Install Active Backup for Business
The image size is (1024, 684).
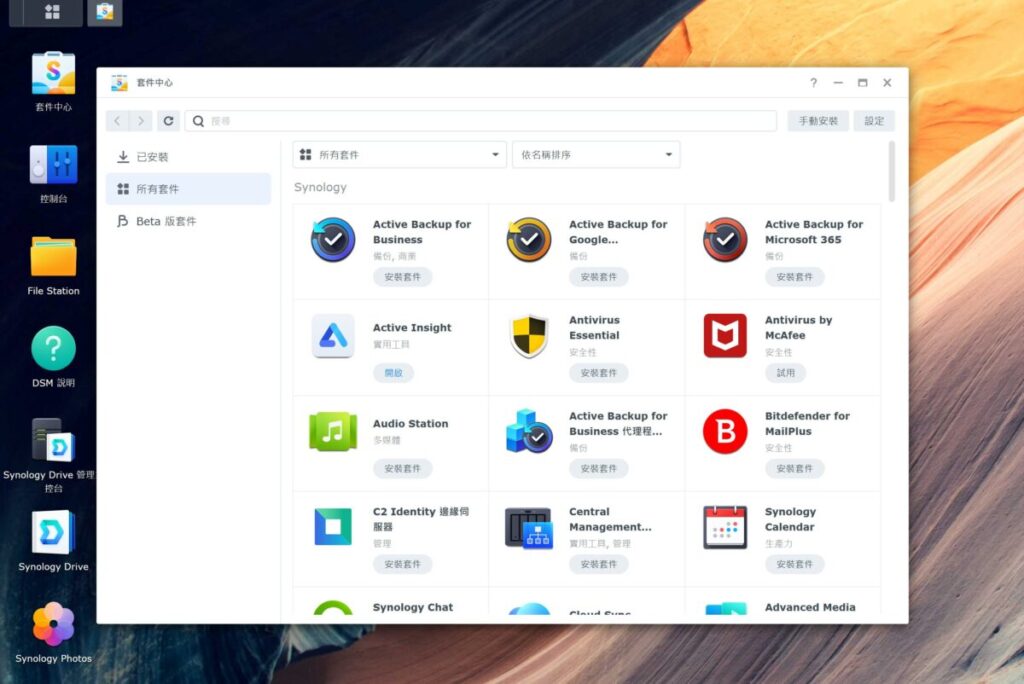click(402, 277)
